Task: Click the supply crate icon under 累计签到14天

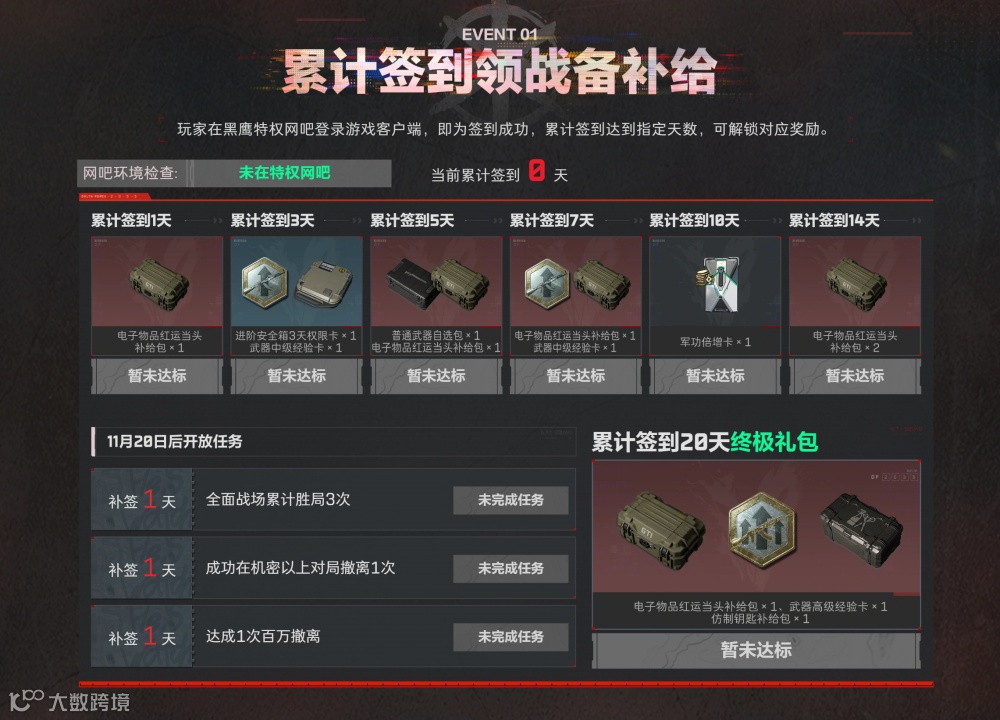Action: pyautogui.click(x=857, y=284)
